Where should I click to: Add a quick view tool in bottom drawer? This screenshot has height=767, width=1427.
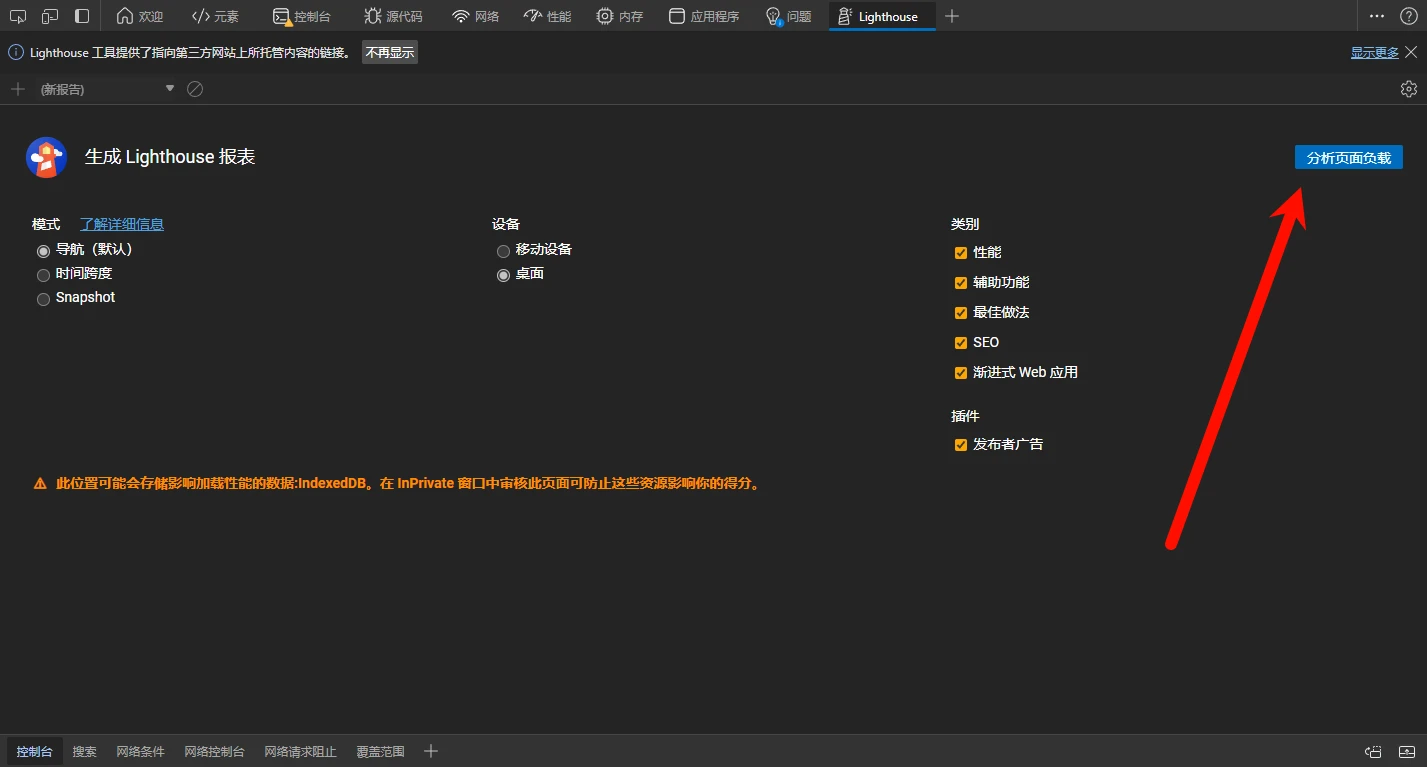click(x=431, y=751)
